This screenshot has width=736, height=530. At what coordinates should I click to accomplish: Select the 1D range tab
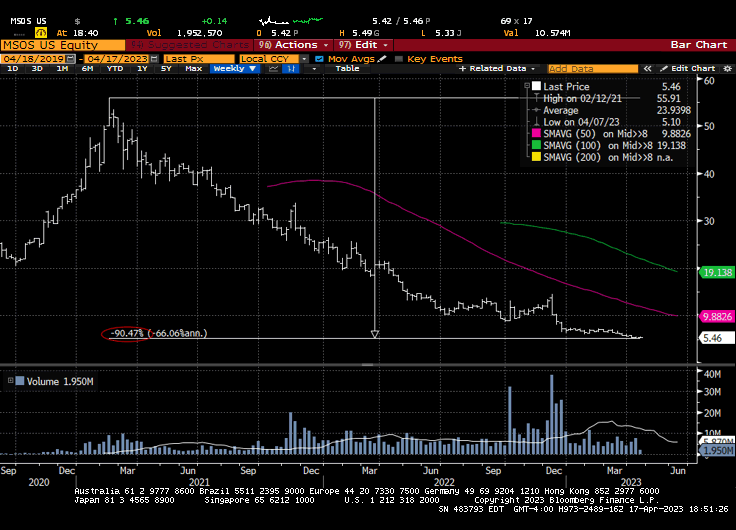pyautogui.click(x=12, y=69)
